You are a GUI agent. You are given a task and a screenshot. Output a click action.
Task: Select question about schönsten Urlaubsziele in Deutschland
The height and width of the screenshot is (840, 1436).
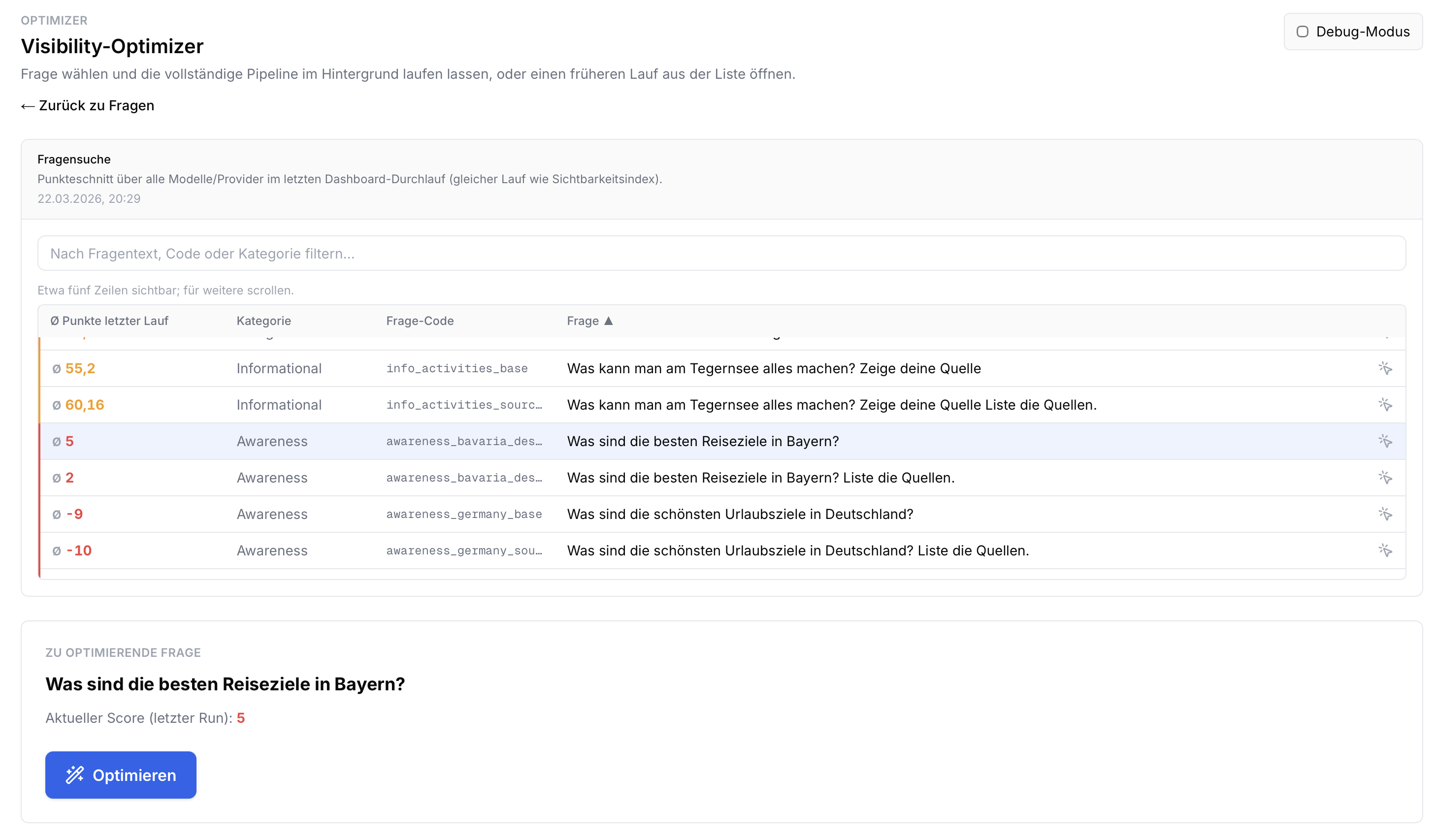[x=740, y=514]
